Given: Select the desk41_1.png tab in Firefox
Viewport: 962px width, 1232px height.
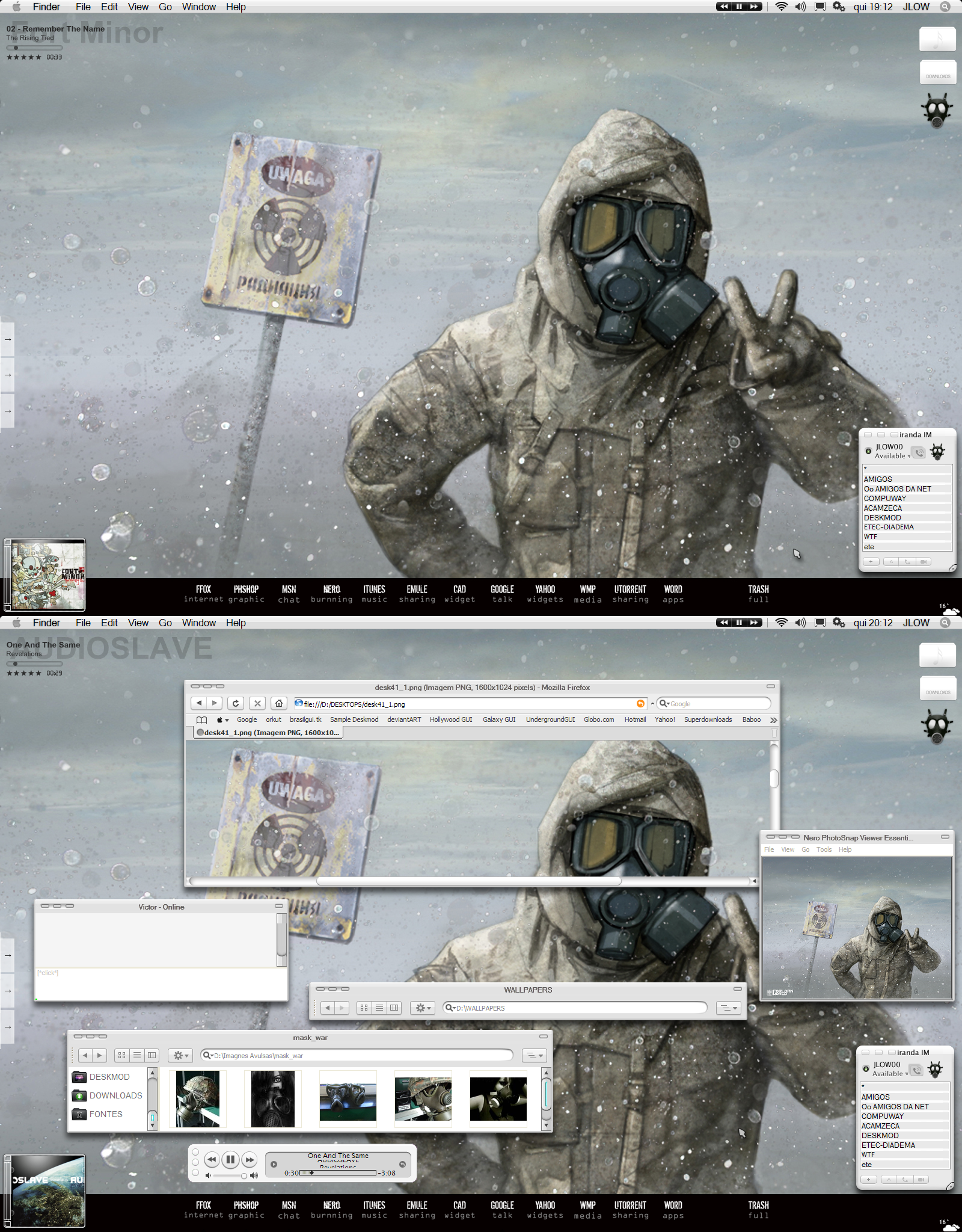Looking at the screenshot, I should 268,733.
